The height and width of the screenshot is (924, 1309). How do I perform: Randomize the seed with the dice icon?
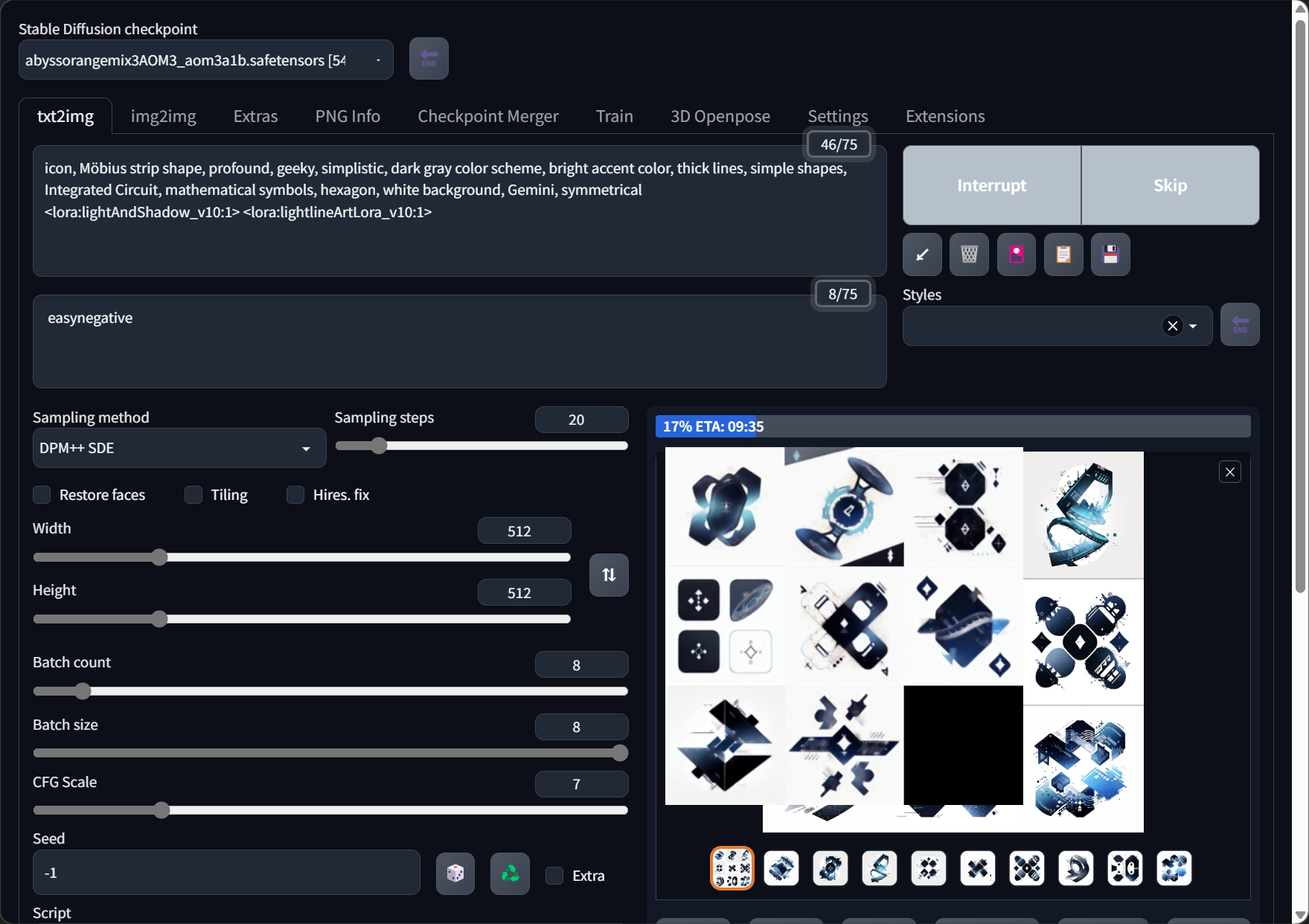455,873
